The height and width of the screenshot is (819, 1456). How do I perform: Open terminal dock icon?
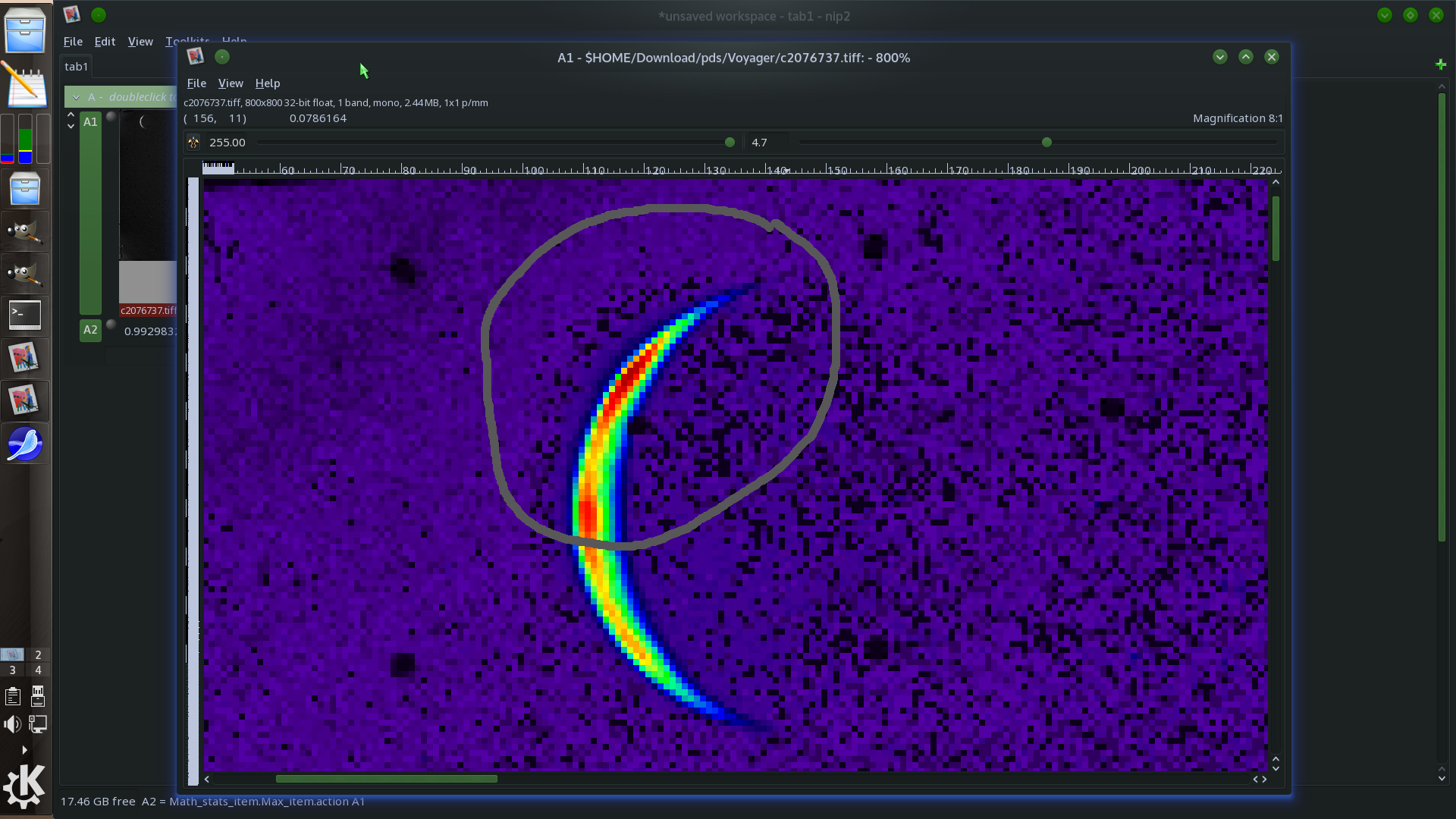(25, 315)
